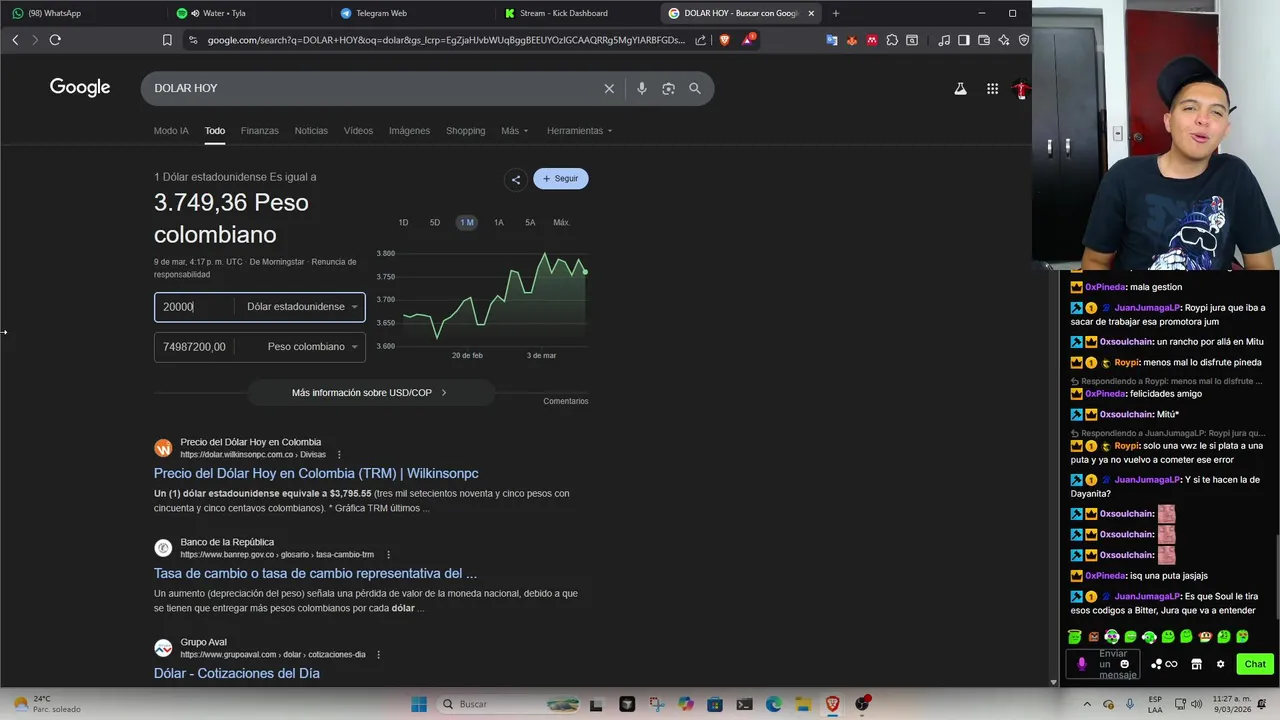
Task: Open the Google Translate extension
Action: point(832,40)
